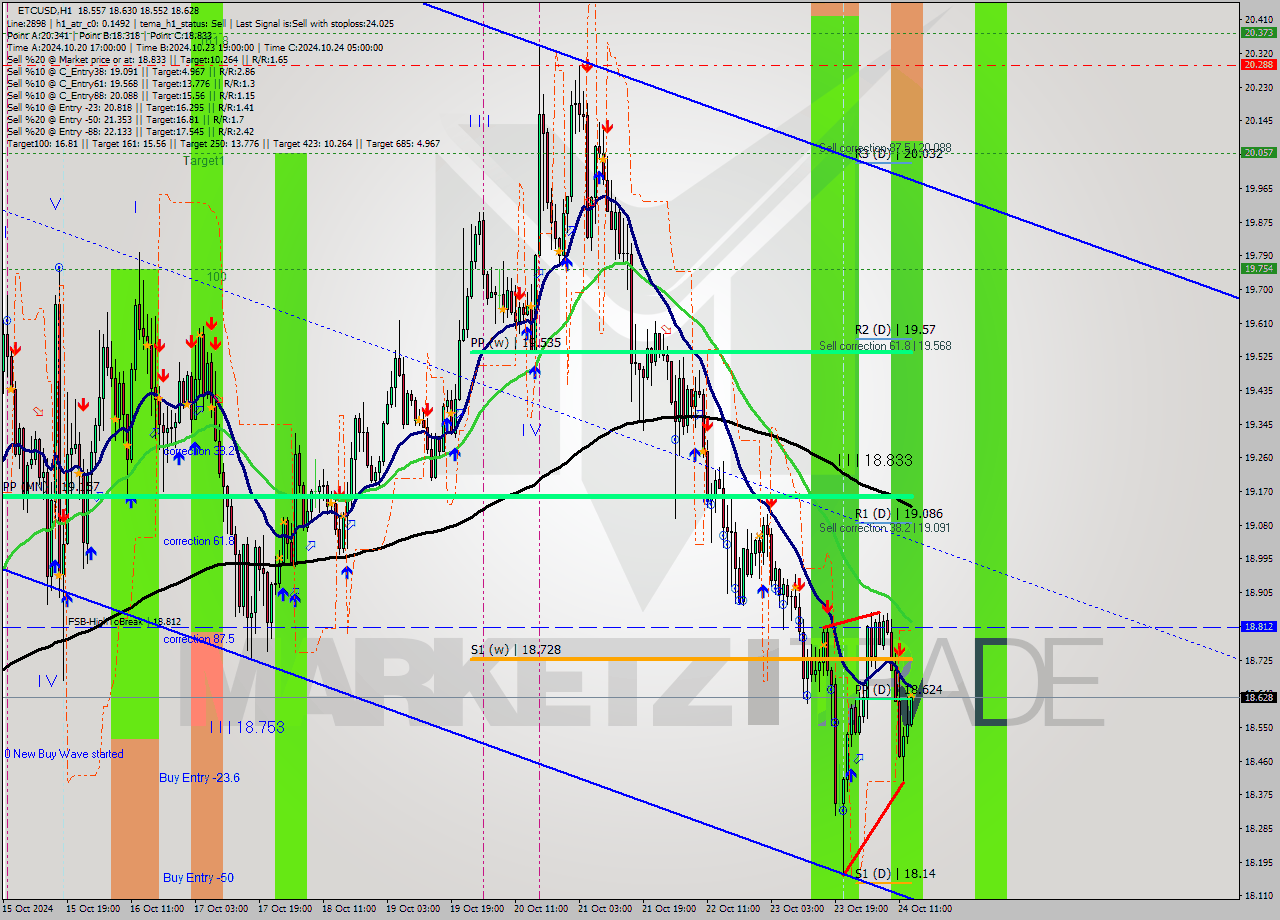Image resolution: width=1280 pixels, height=920 pixels.
Task: Click the green 20.373 price tag on axis
Action: point(1257,32)
